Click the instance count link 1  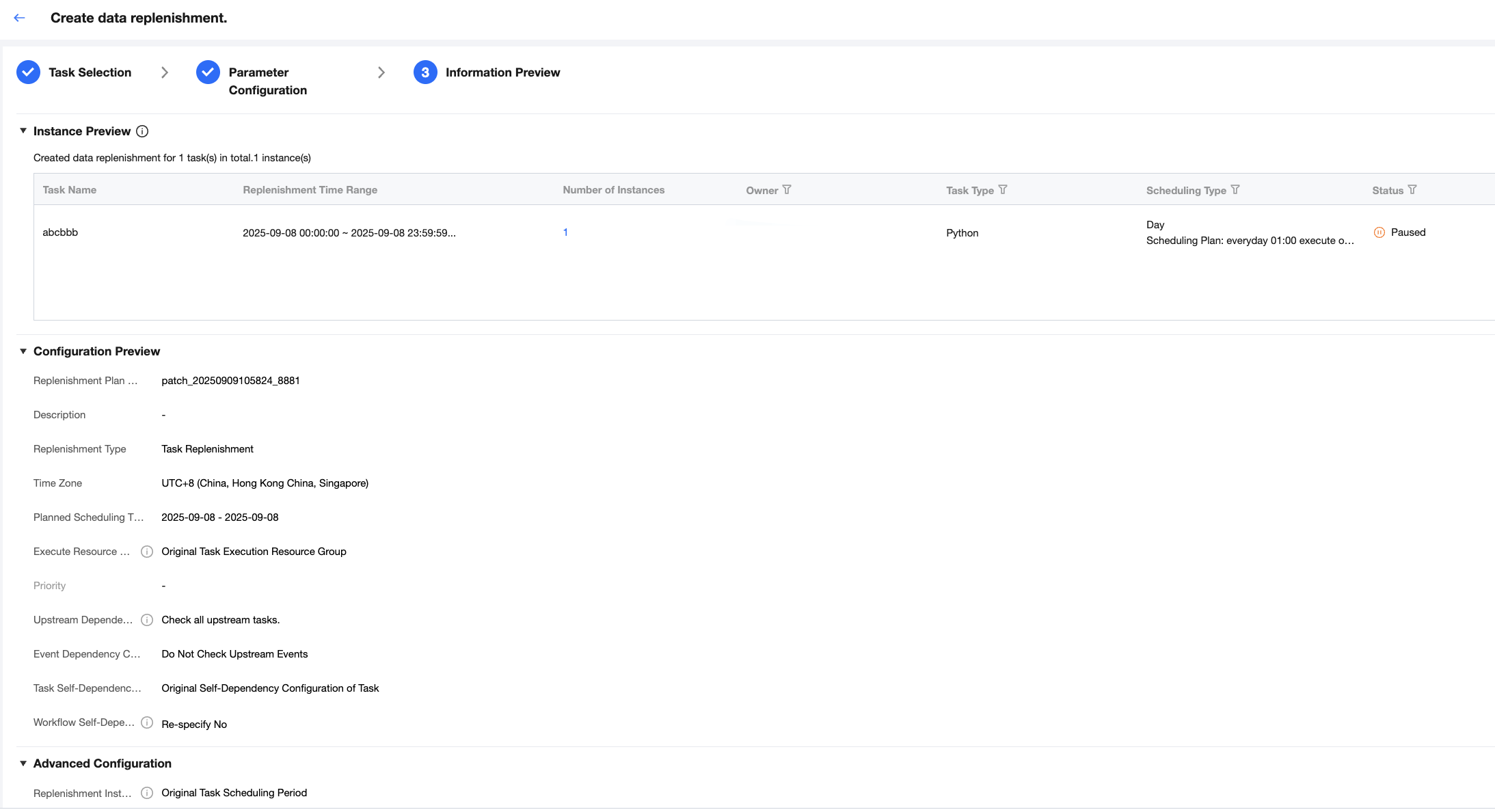(x=565, y=232)
